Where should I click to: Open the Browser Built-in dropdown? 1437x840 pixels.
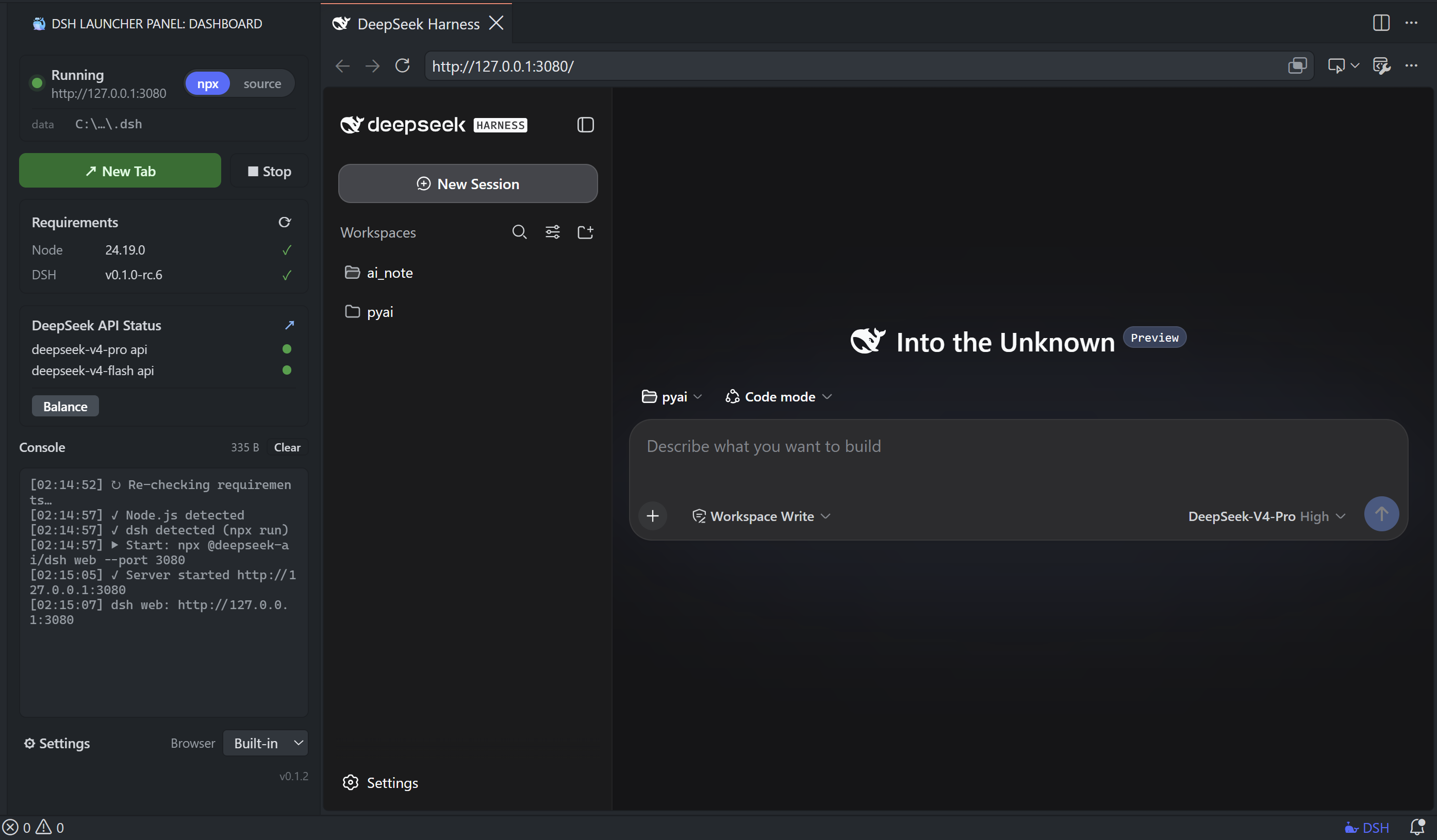266,743
